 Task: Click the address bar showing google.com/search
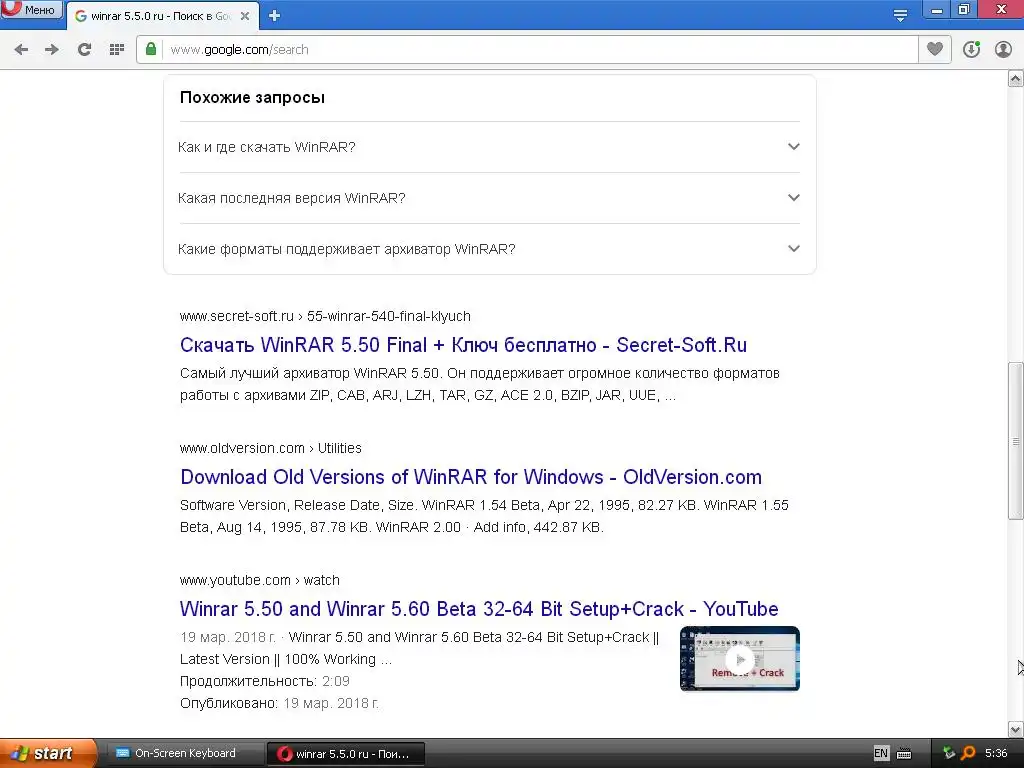click(526, 50)
